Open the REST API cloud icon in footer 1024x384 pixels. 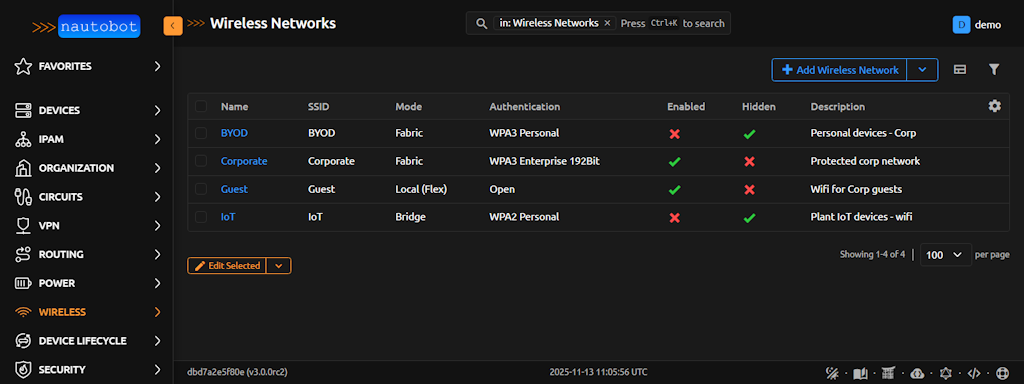(x=917, y=374)
